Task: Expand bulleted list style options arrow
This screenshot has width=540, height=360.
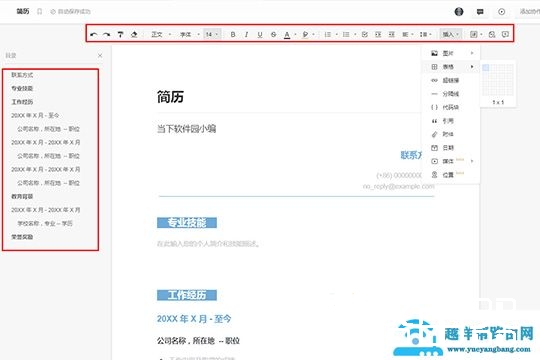Action: 355,34
